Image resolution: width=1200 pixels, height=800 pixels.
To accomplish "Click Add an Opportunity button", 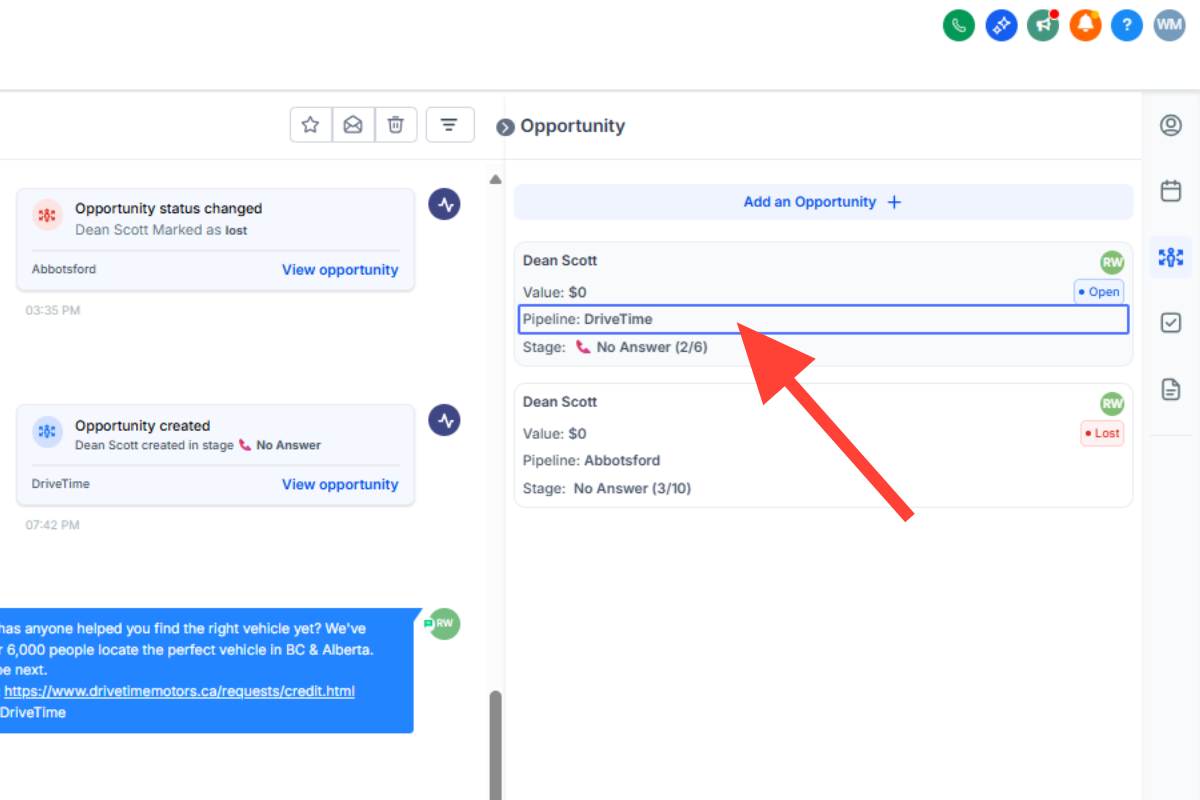I will (823, 202).
